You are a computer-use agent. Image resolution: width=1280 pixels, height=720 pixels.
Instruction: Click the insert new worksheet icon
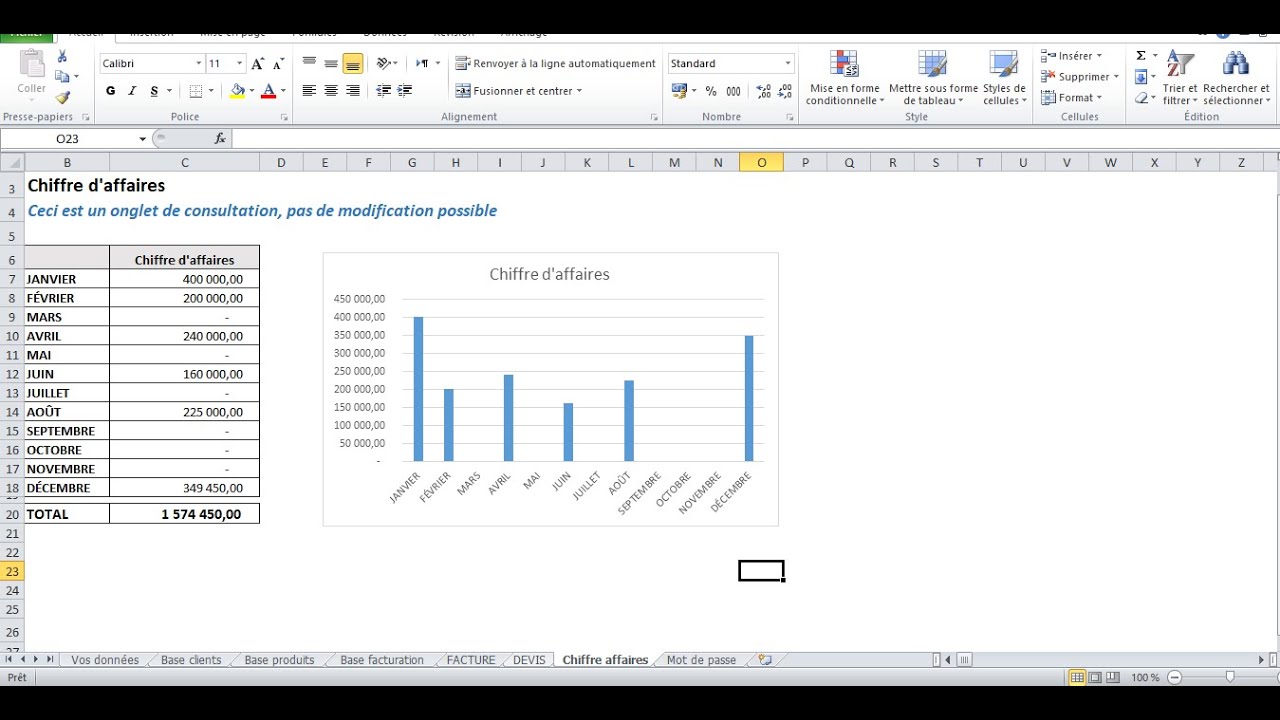point(765,660)
